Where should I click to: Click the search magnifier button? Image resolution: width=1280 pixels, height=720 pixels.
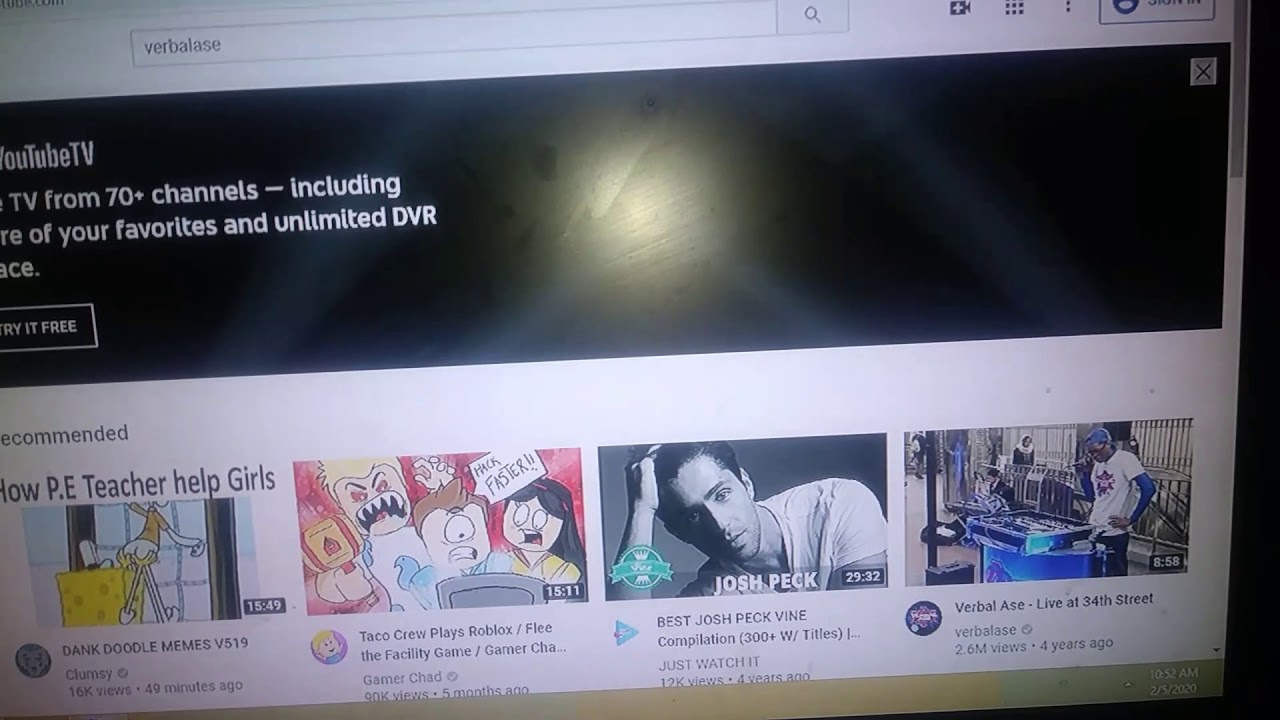tap(812, 14)
